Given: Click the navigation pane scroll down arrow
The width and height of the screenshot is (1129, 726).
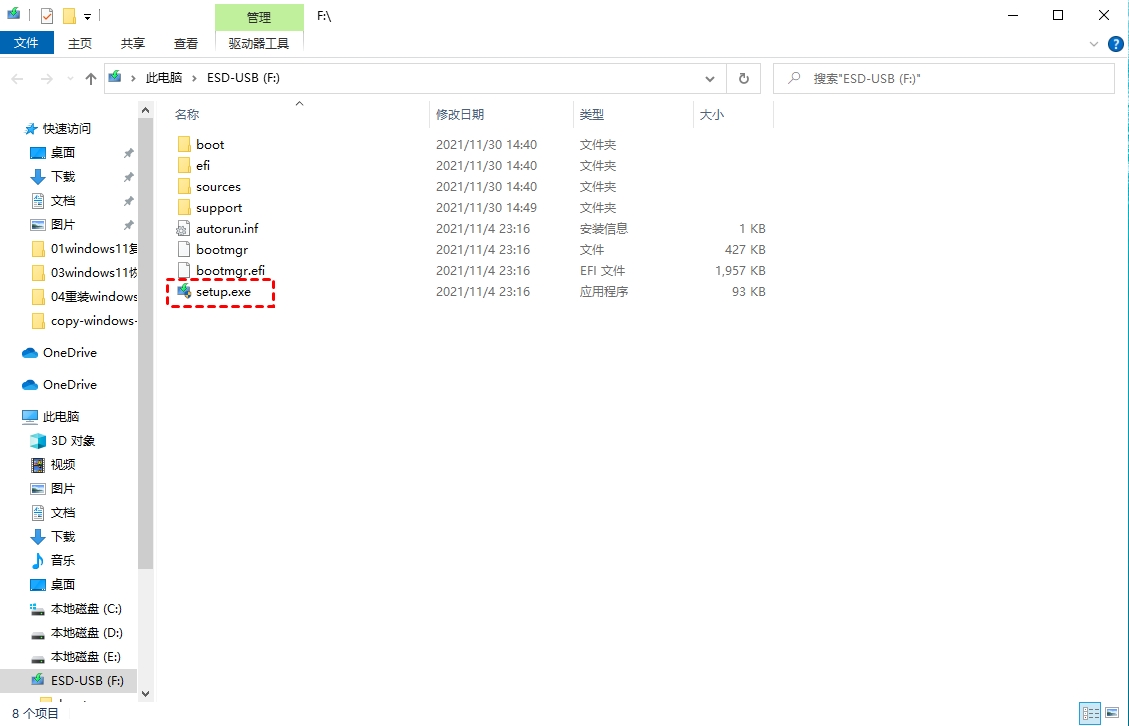Looking at the screenshot, I should click(x=145, y=693).
